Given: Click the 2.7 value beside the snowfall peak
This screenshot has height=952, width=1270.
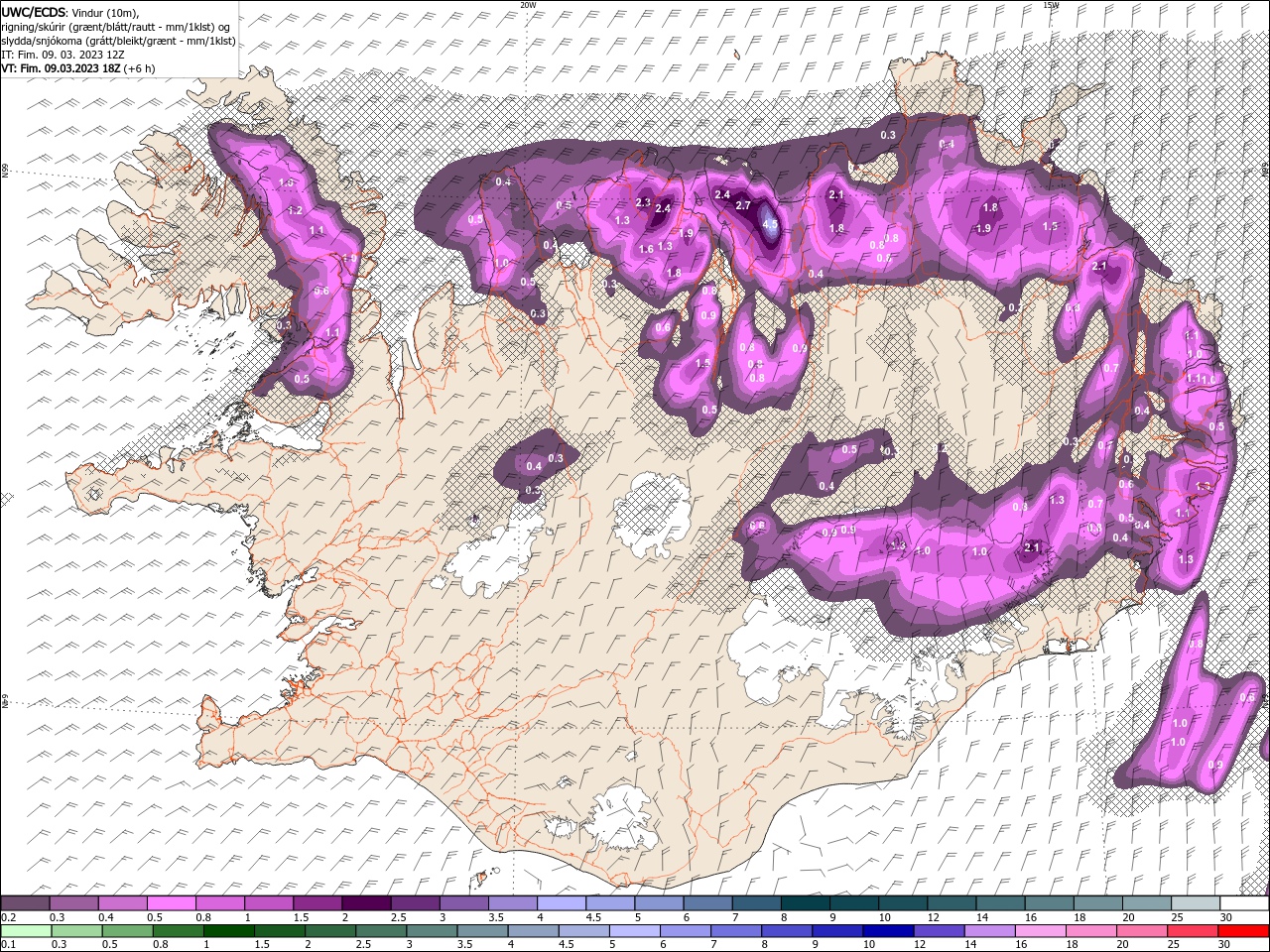Looking at the screenshot, I should click(743, 205).
